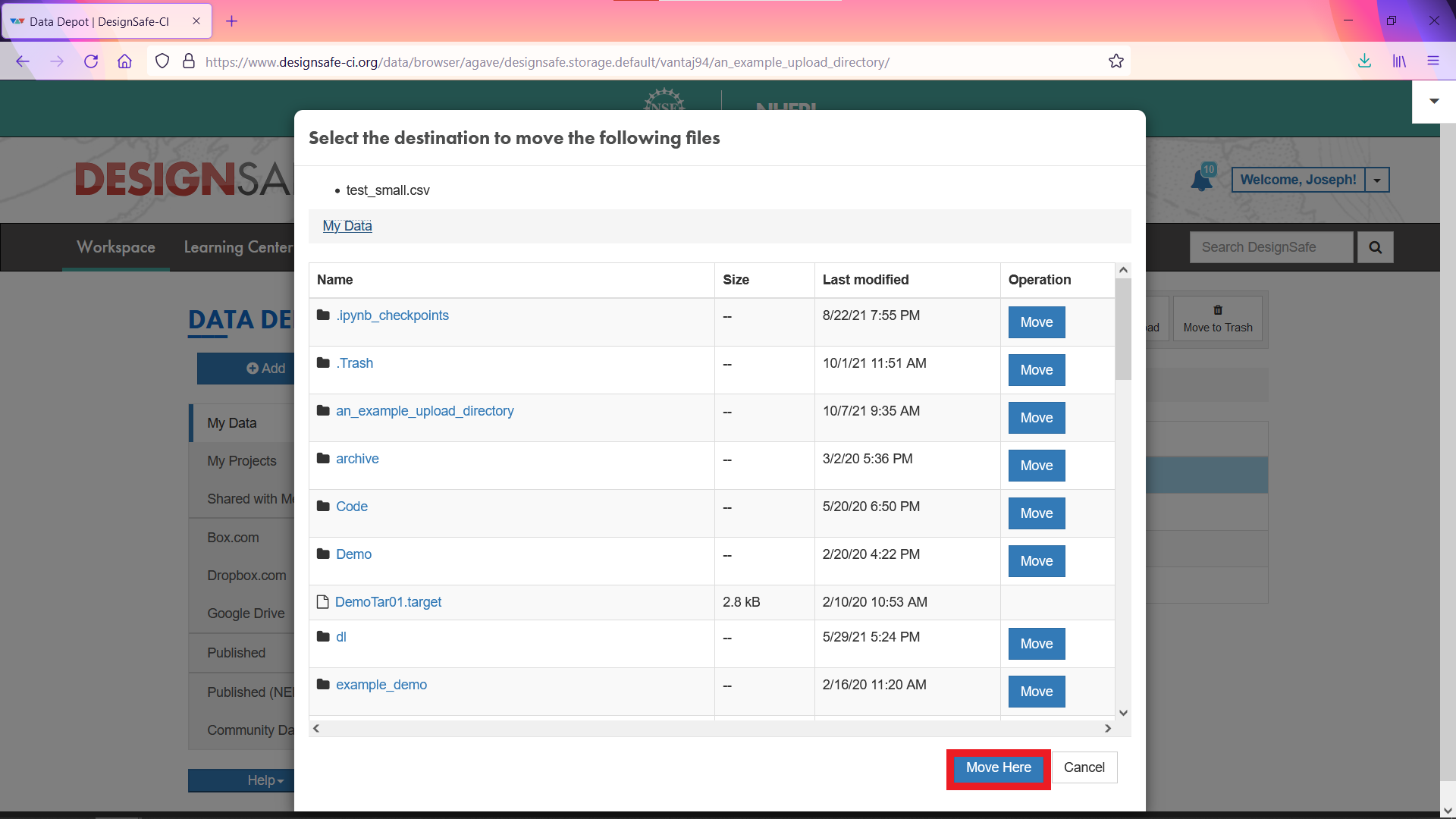This screenshot has height=819, width=1456.
Task: Click the horizontal scrollbar right arrow
Action: [x=1108, y=729]
